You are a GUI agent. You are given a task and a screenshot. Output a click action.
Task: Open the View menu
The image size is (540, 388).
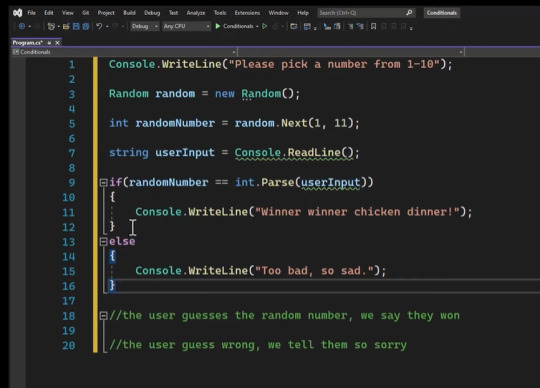click(68, 13)
